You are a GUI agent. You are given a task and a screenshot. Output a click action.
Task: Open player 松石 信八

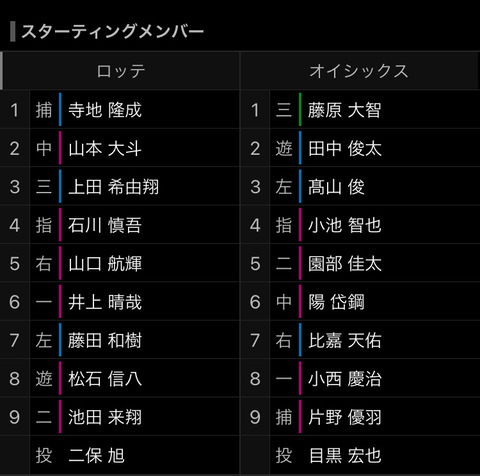pos(105,379)
